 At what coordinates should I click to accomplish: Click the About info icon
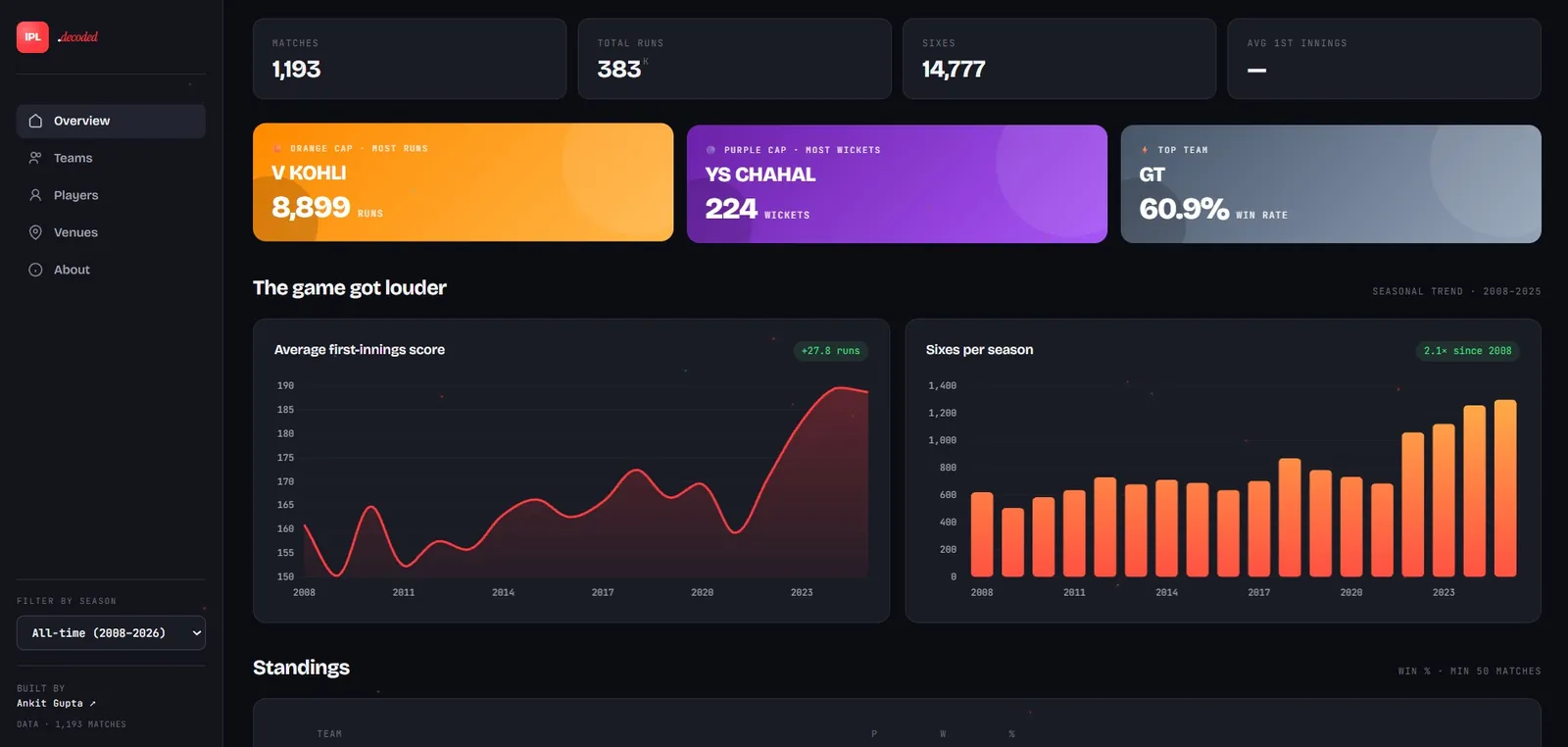click(x=35, y=270)
